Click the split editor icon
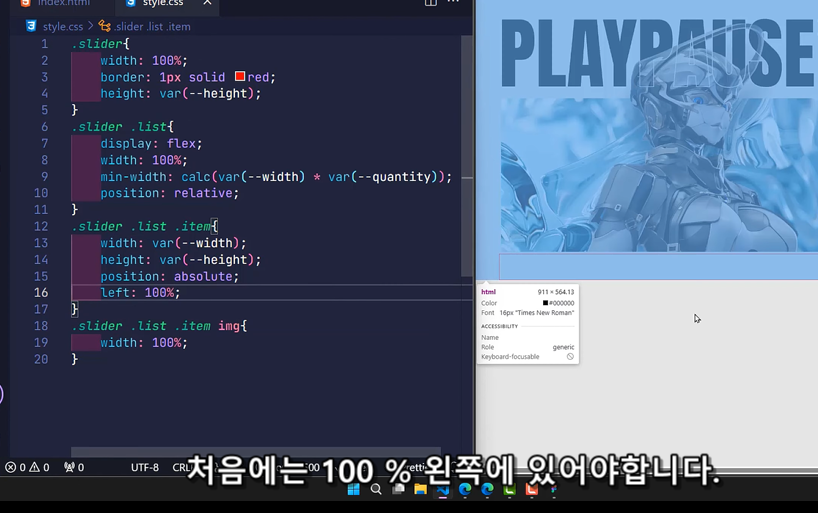 tap(430, 3)
